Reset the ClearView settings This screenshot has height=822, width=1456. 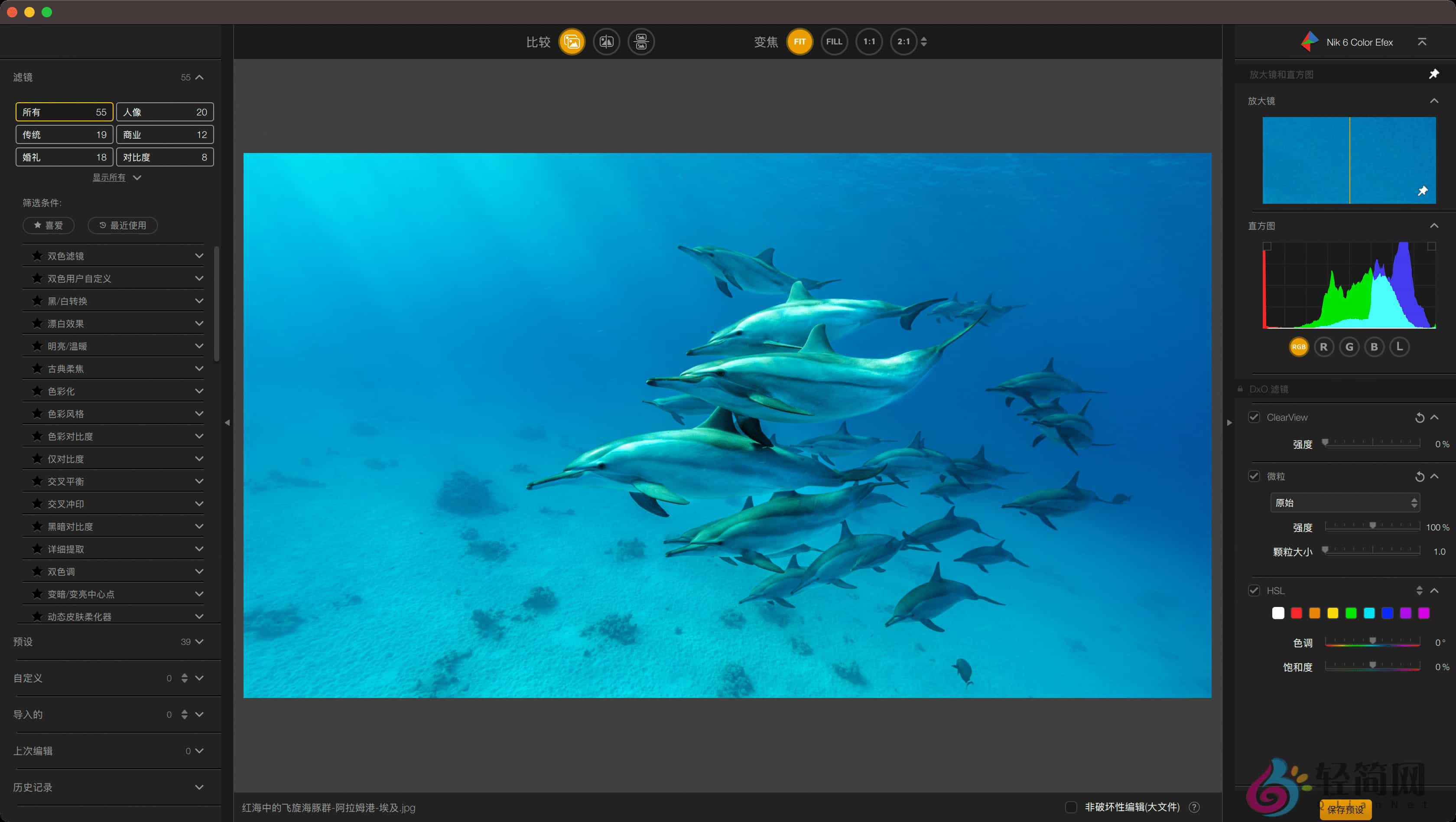click(1419, 417)
